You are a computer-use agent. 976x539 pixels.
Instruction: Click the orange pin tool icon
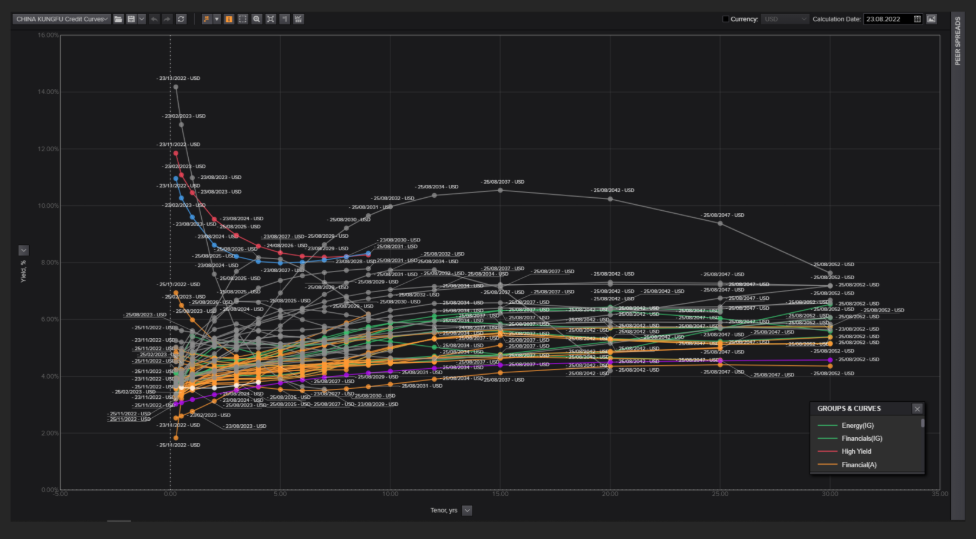coord(206,19)
